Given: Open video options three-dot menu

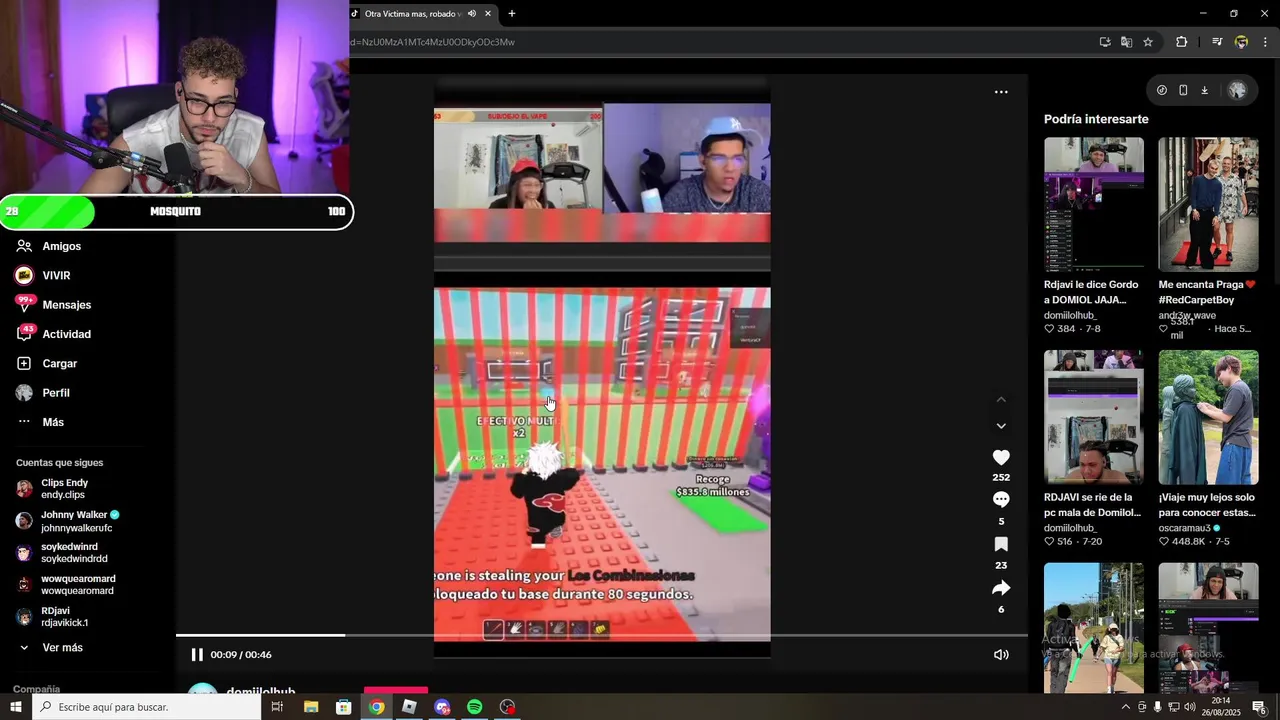Looking at the screenshot, I should pos(1001,92).
